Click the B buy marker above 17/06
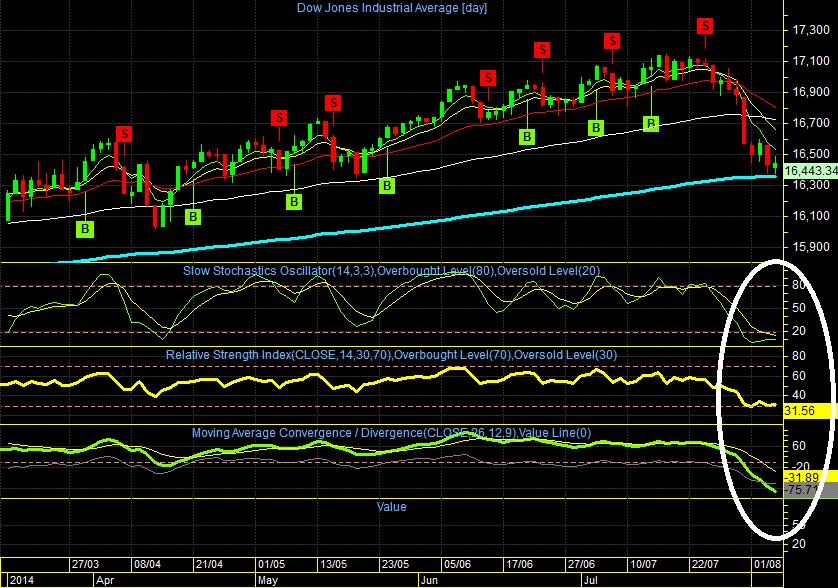The height and width of the screenshot is (588, 838). [x=527, y=137]
